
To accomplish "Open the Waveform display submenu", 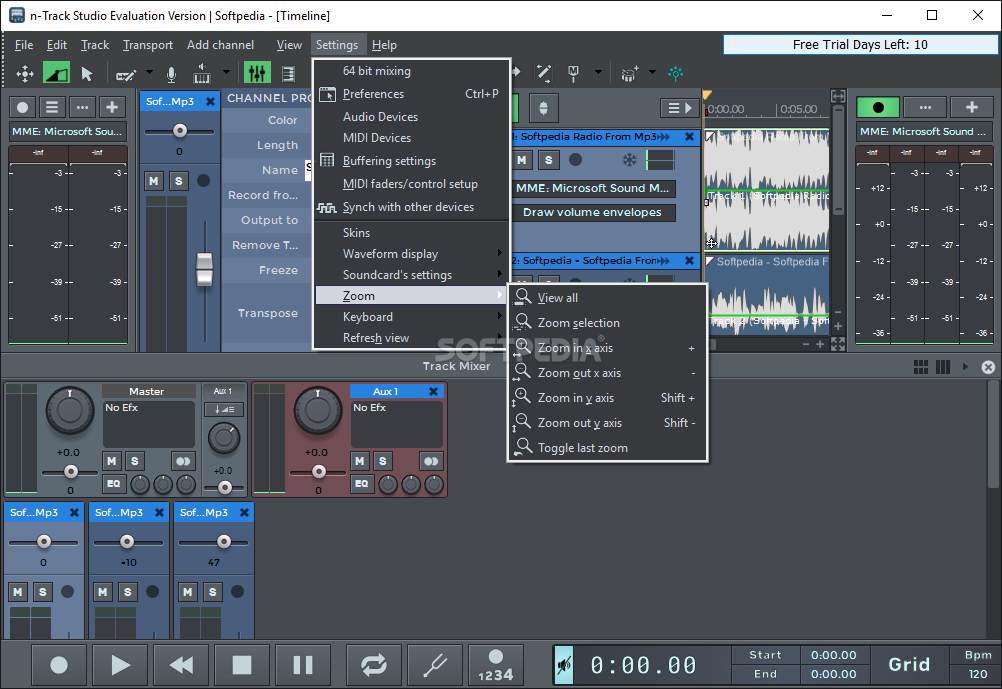I will coord(411,254).
